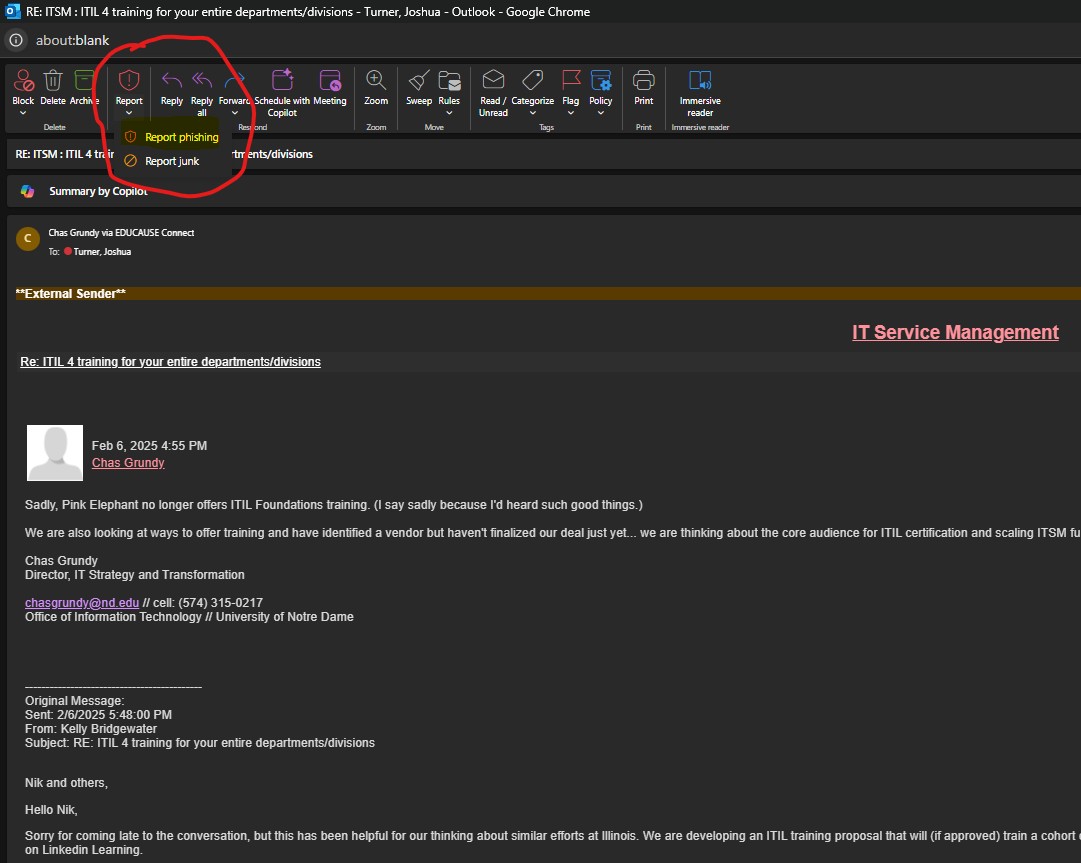Expand the Block dropdown chevron
1081x863 pixels.
(23, 113)
